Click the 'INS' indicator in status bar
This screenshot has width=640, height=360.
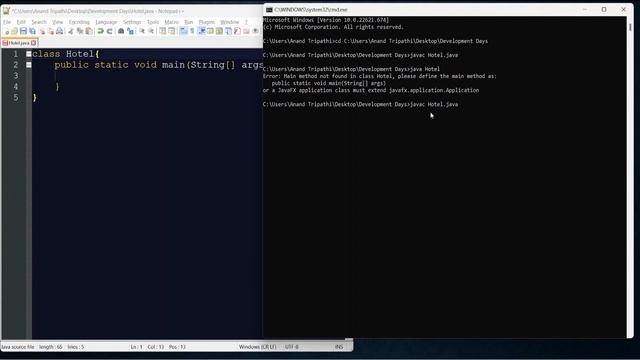coord(339,347)
